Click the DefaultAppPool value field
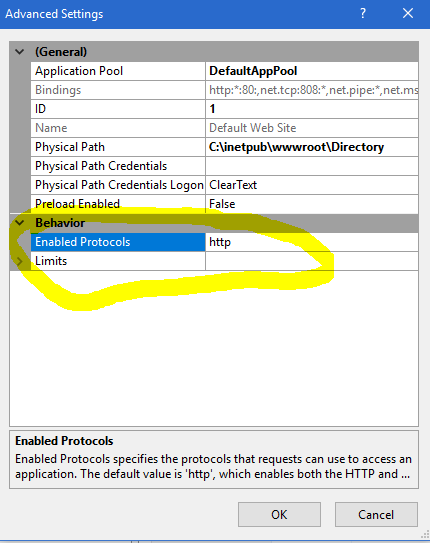Image resolution: width=430 pixels, height=543 pixels. [x=312, y=71]
